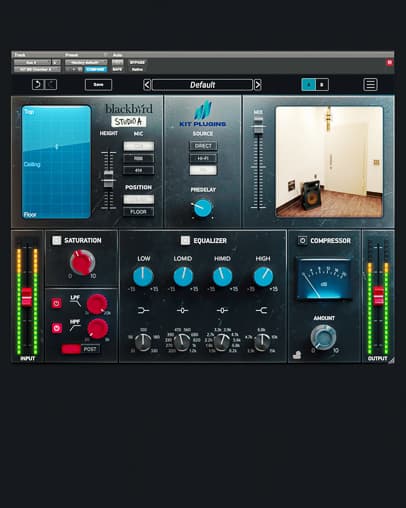Click the resize handle at bottom-right corner

[x=391, y=360]
